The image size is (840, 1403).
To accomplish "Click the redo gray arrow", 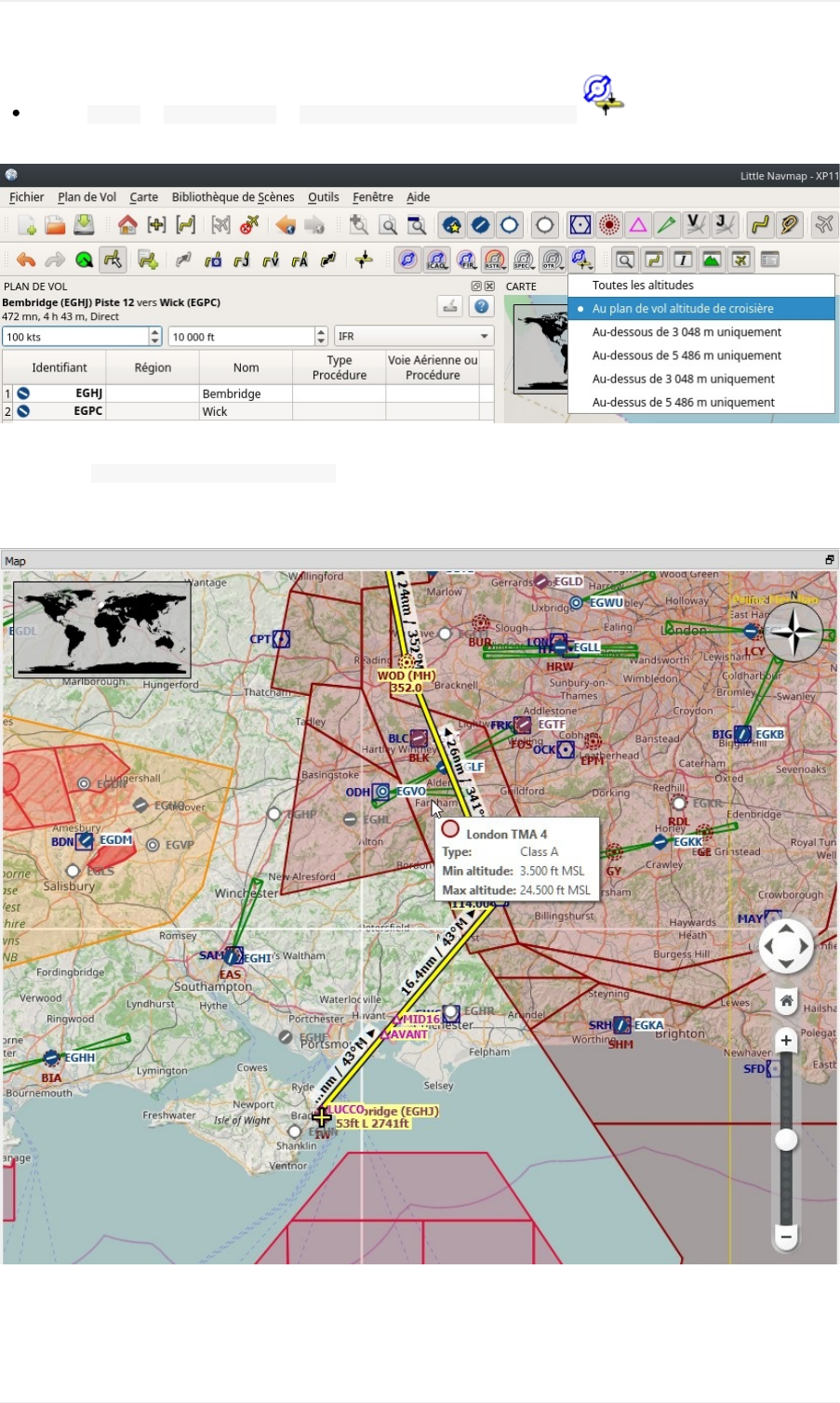I will tap(55, 260).
